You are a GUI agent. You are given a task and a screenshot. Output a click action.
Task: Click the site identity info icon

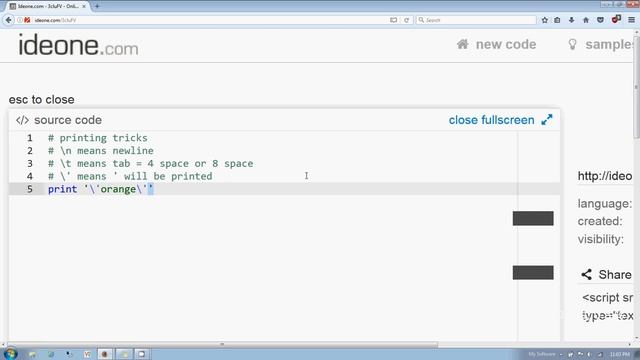pos(20,20)
